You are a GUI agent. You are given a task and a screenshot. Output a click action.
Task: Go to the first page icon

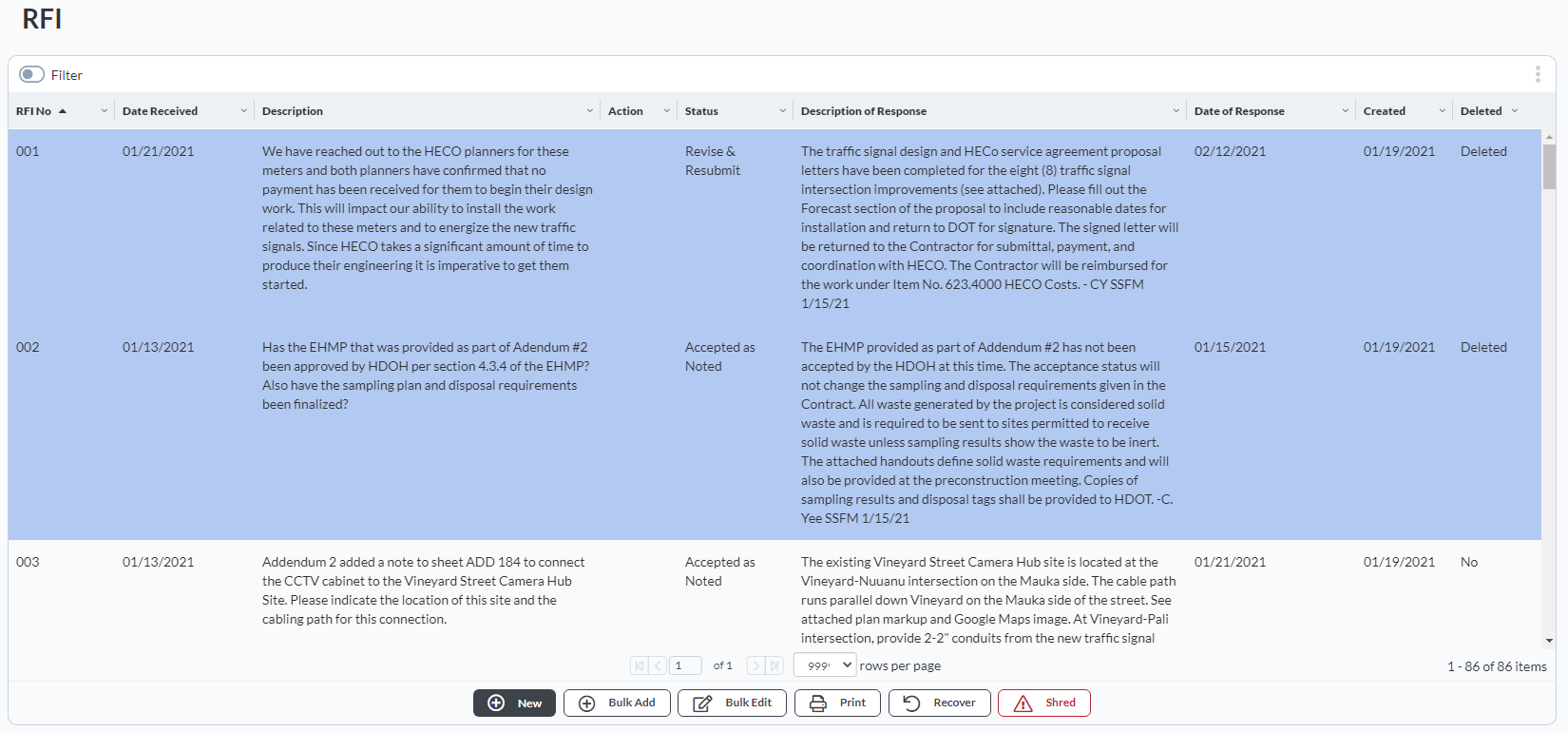click(x=639, y=666)
